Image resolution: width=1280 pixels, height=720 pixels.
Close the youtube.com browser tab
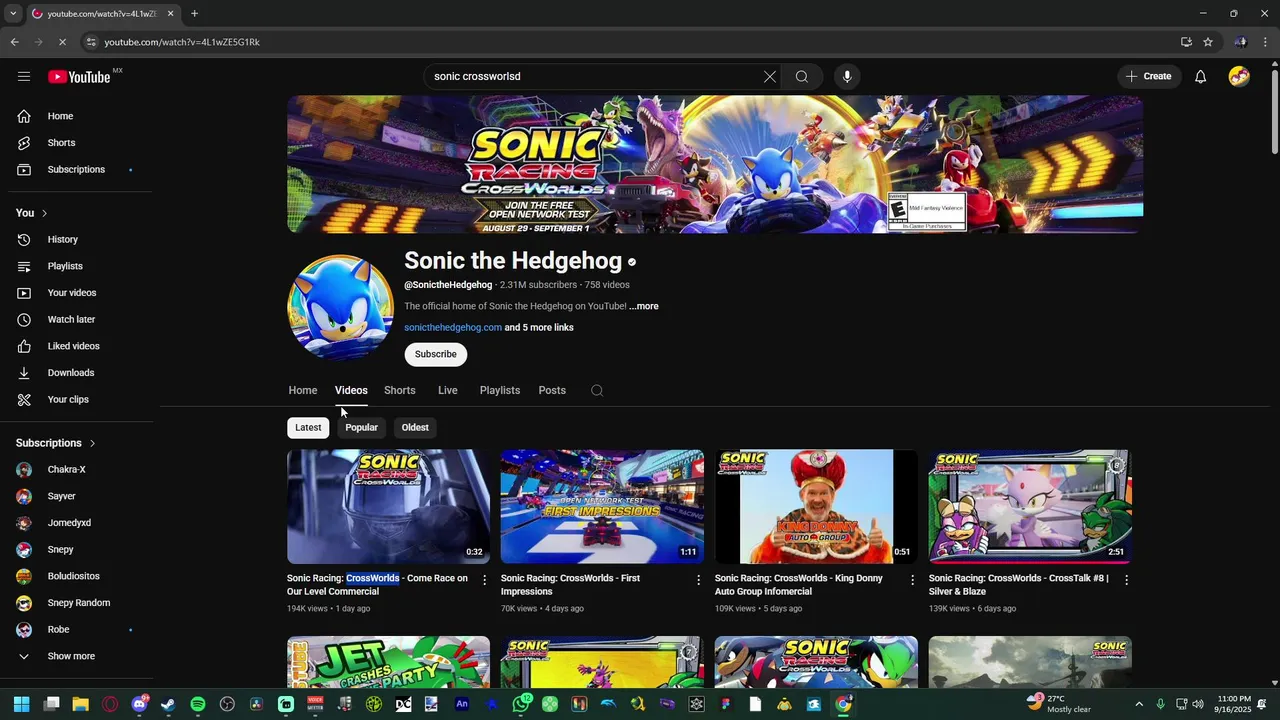[x=170, y=14]
